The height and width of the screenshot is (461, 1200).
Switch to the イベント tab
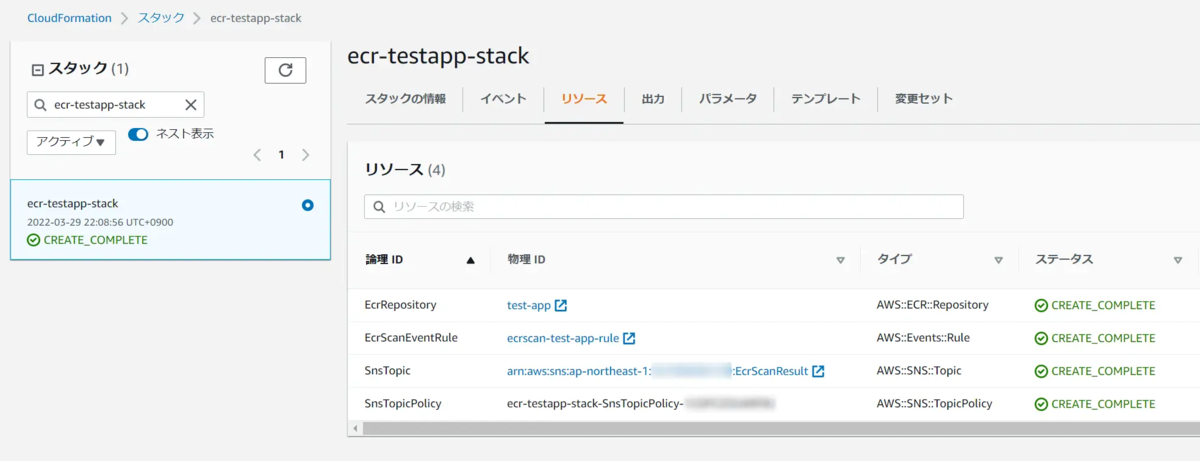[503, 99]
